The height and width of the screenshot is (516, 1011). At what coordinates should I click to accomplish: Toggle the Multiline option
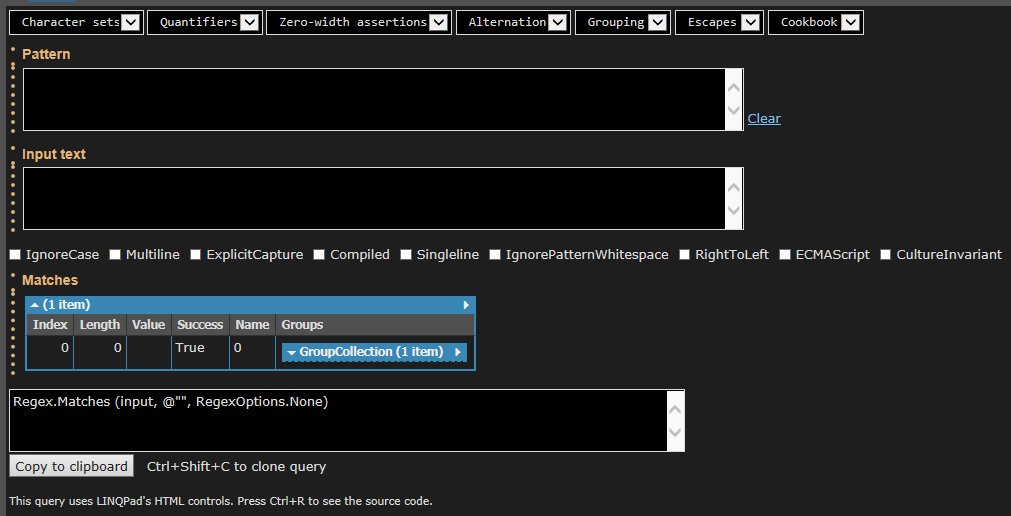[116, 255]
